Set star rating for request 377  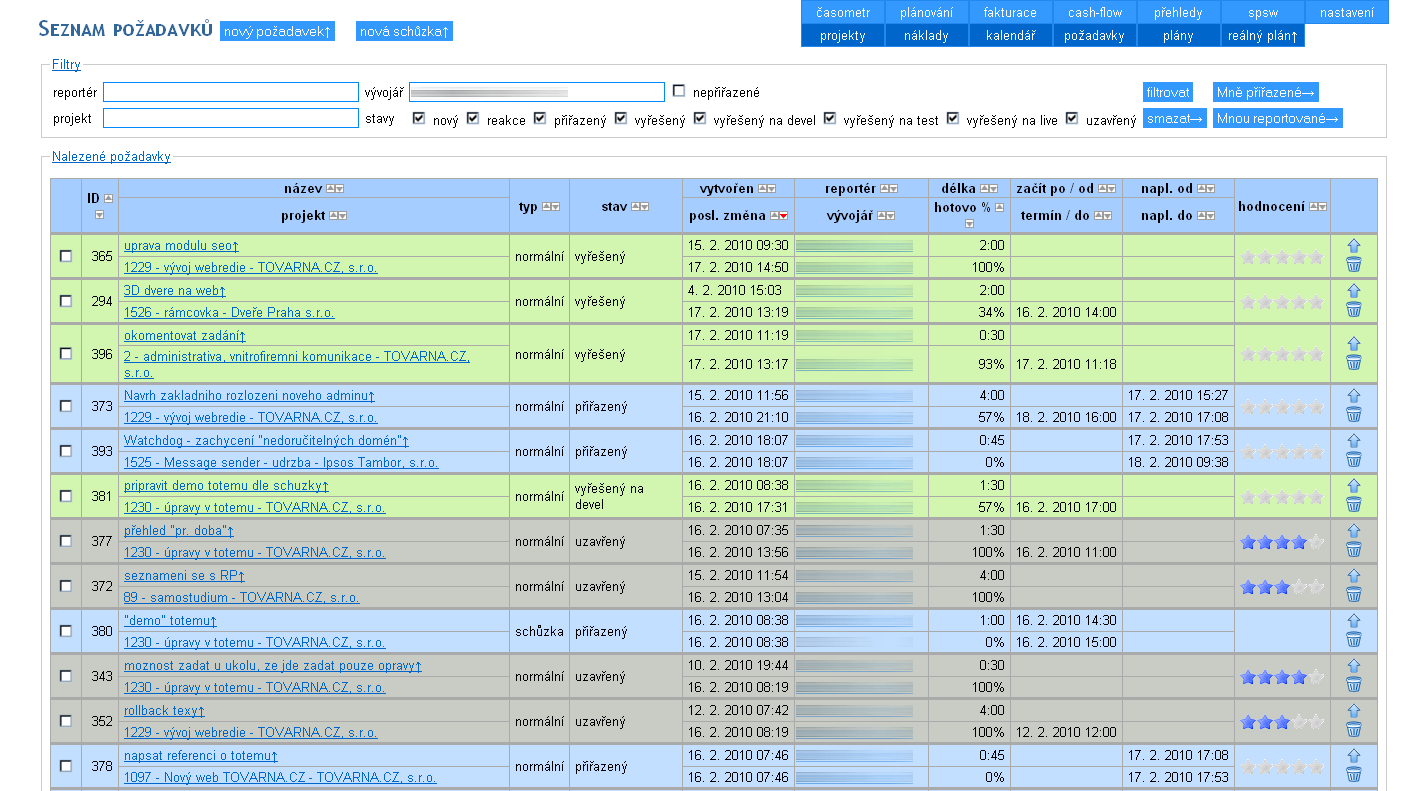pos(1283,542)
